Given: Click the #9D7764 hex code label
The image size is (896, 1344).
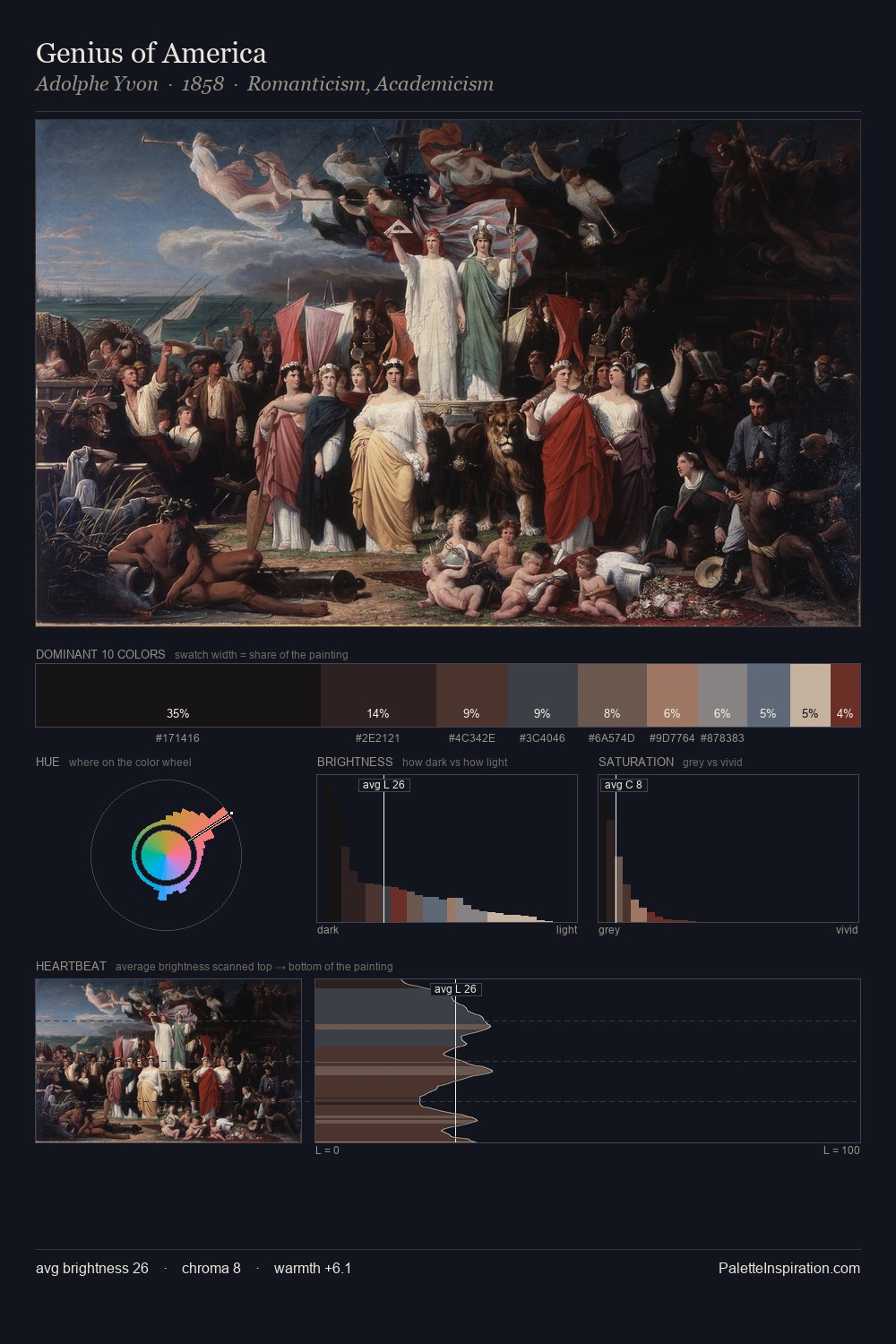Looking at the screenshot, I should tap(672, 738).
